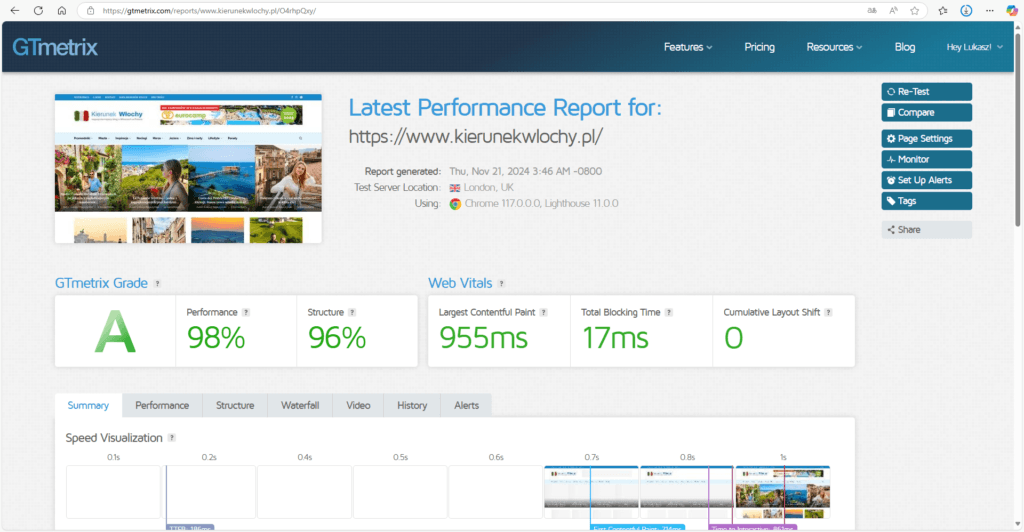
Task: Open Page Settings
Action: 926,138
